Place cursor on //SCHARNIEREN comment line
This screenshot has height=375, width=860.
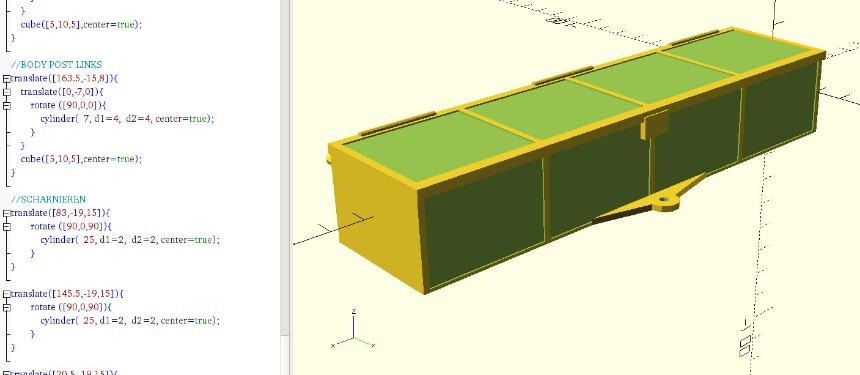click(48, 200)
